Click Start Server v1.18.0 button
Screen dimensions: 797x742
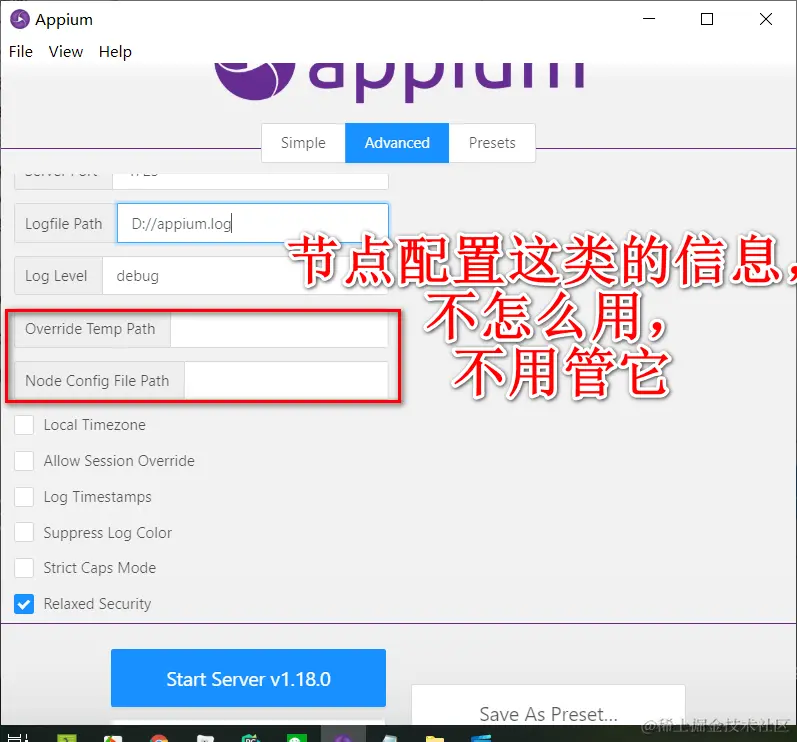point(248,678)
